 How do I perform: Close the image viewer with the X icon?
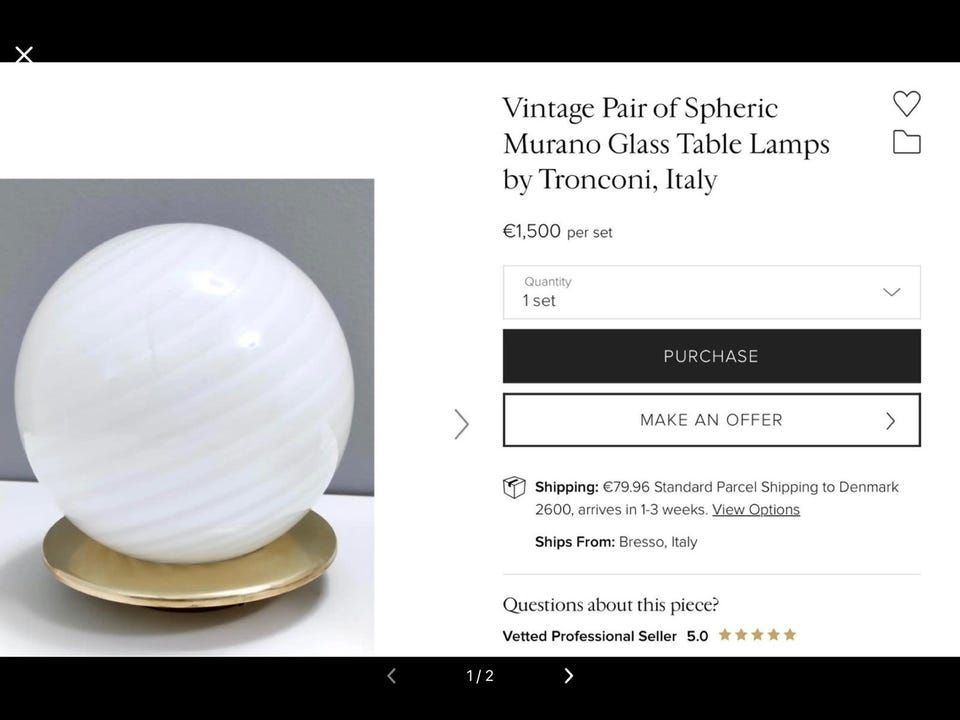[x=24, y=55]
